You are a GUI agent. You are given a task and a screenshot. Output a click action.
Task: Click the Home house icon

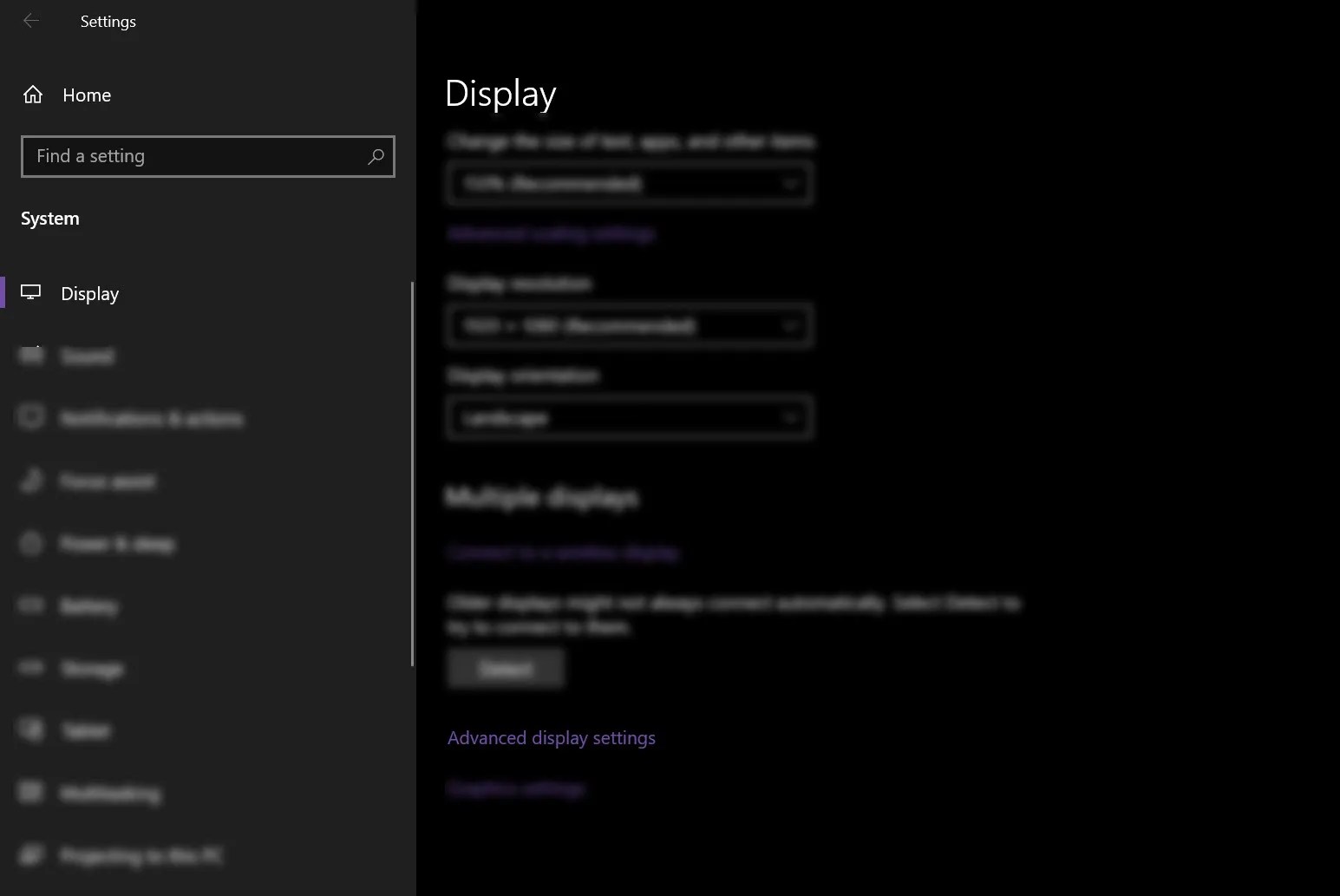(x=33, y=95)
